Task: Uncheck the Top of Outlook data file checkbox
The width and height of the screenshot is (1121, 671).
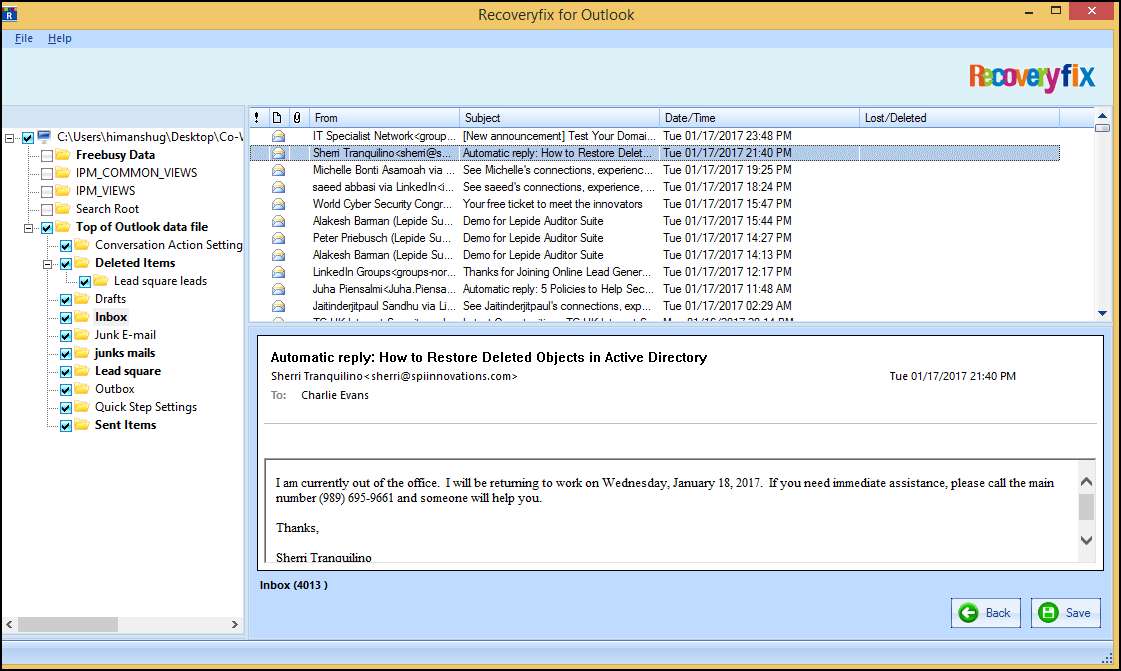Action: (x=47, y=228)
